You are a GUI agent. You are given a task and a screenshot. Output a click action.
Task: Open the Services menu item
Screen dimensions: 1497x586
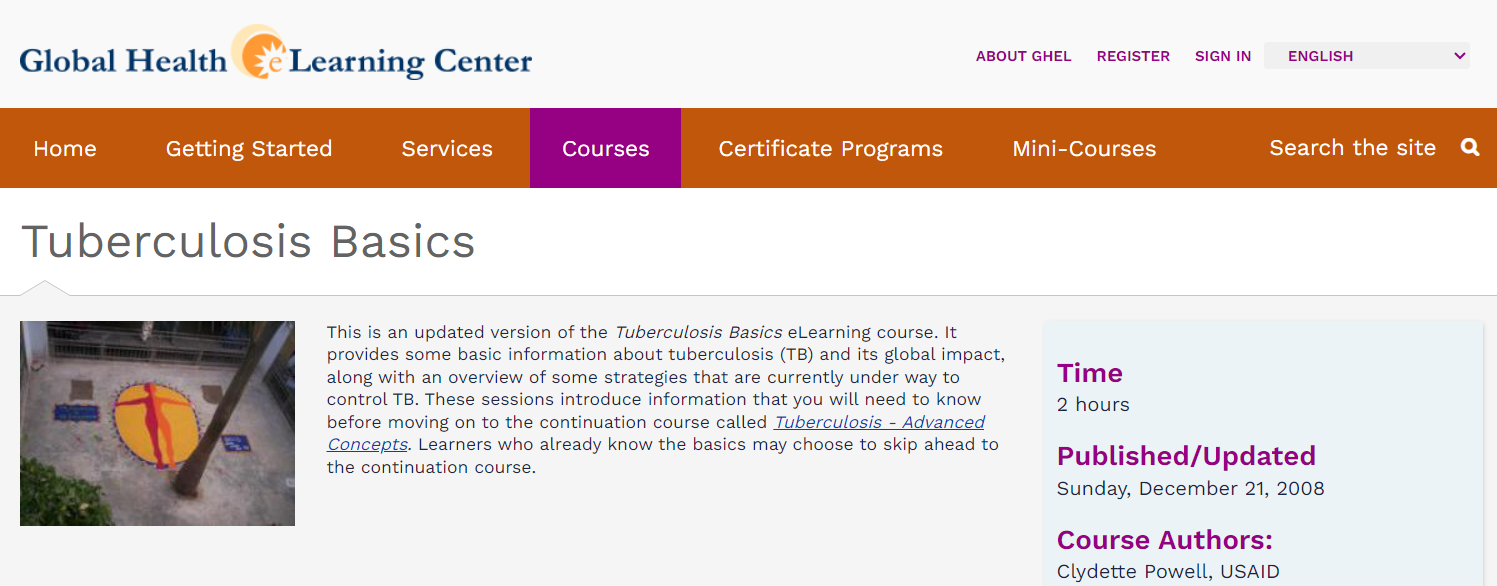447,149
